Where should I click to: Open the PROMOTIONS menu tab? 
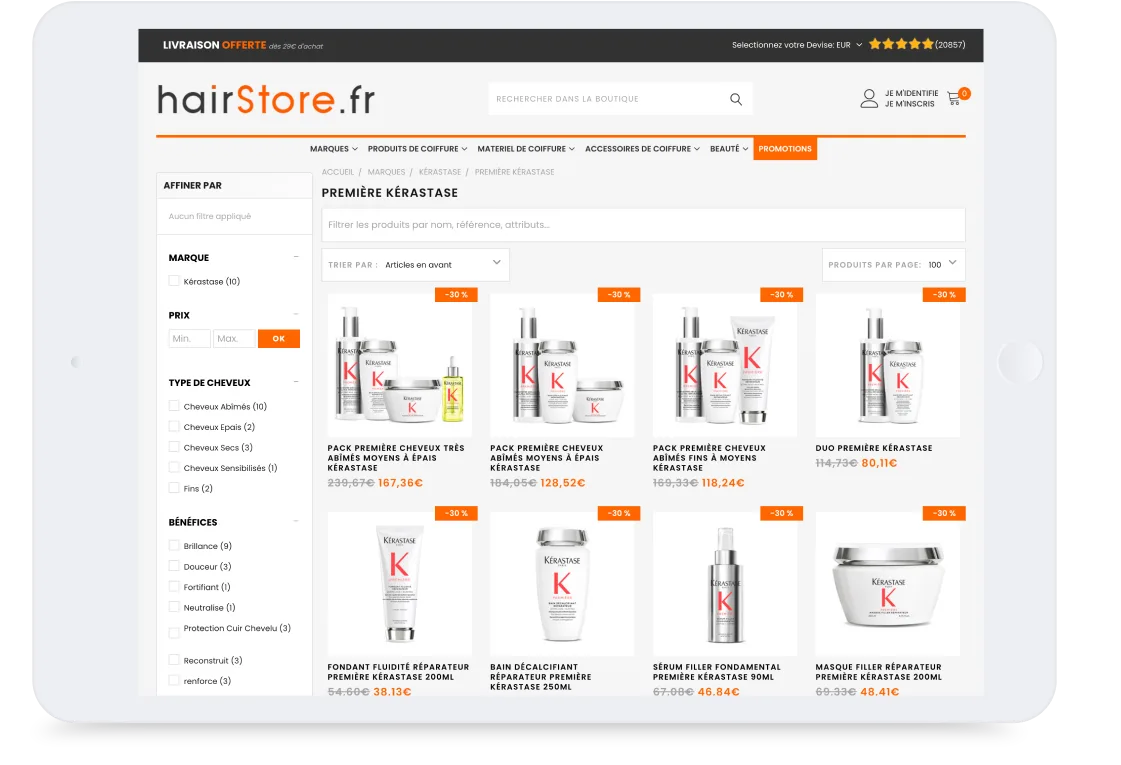785,148
